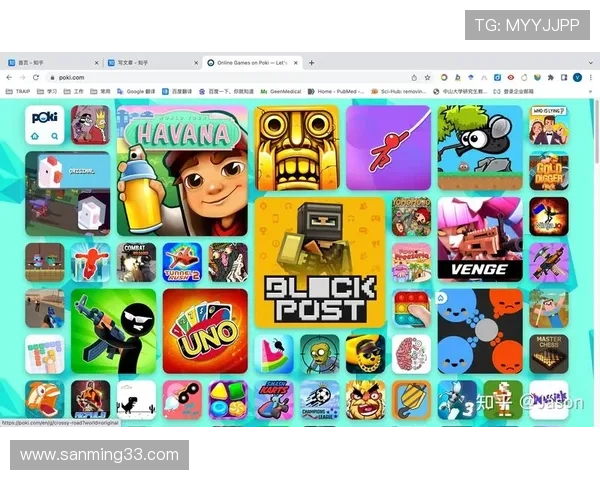
Task: Open the Poki home icon
Action: (x=35, y=136)
